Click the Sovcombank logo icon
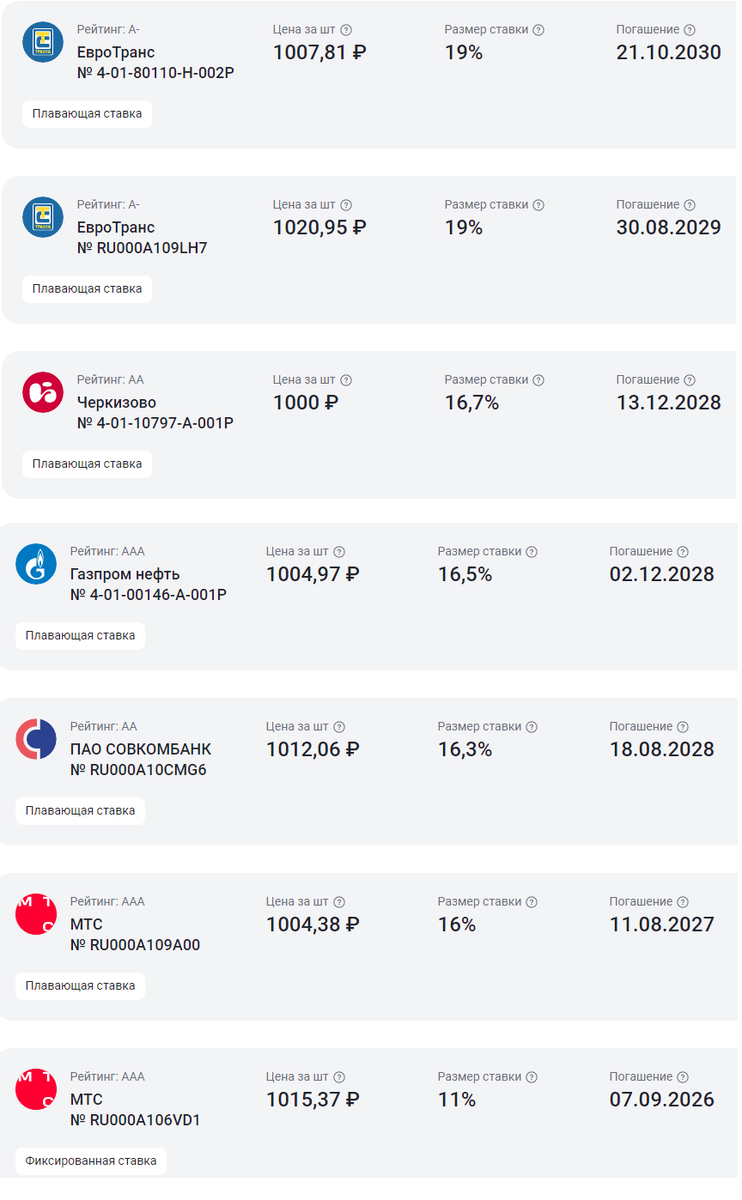 click(36, 739)
